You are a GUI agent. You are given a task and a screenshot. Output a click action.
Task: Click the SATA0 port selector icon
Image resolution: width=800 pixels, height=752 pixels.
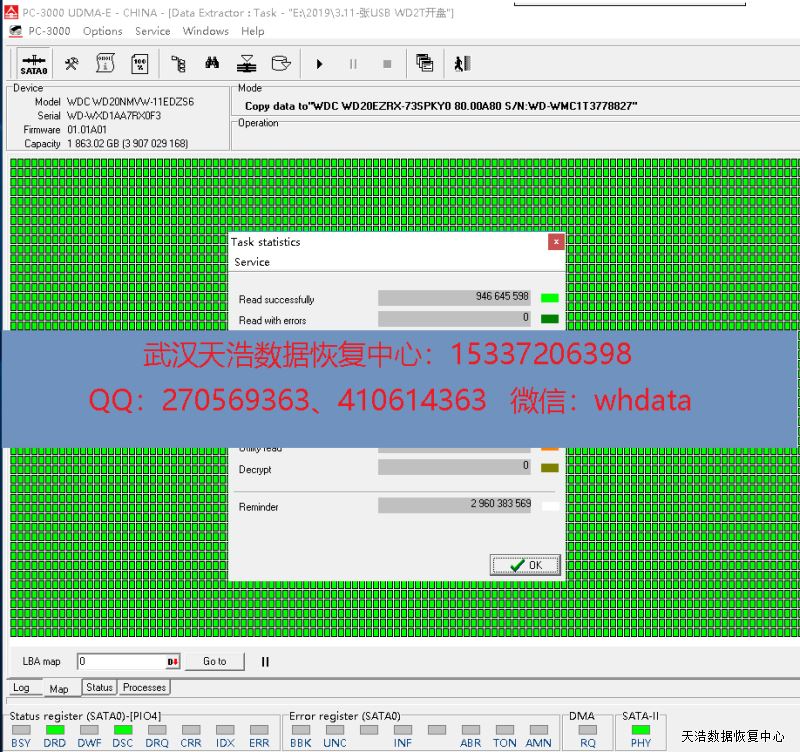(34, 64)
